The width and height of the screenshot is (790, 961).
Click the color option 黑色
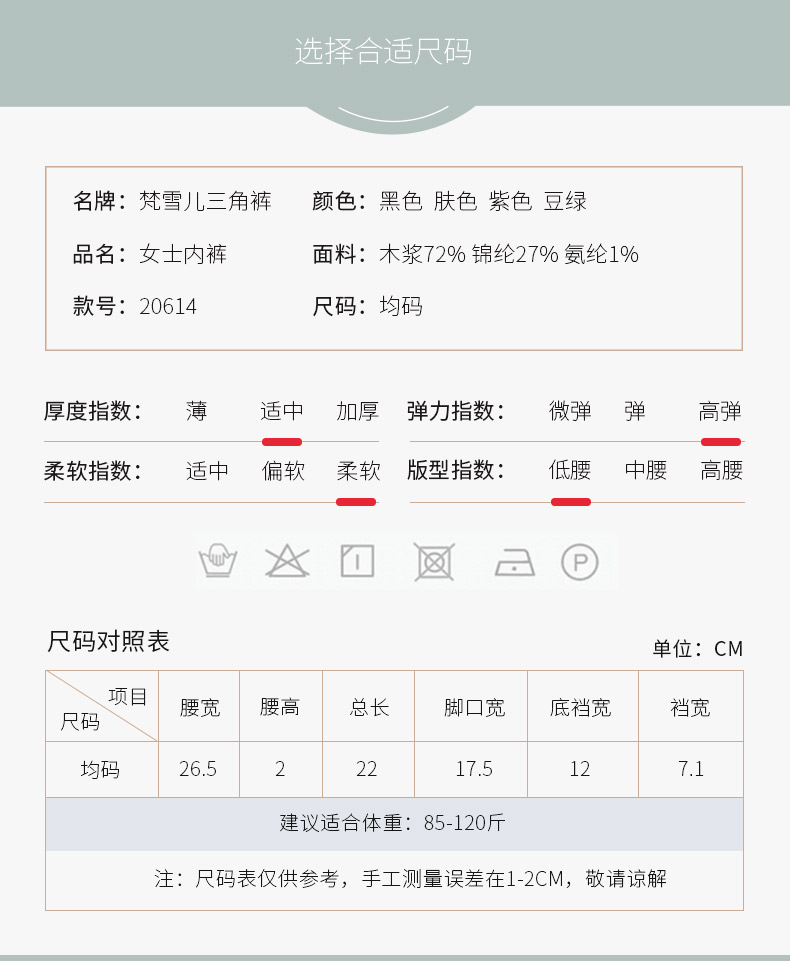401,202
